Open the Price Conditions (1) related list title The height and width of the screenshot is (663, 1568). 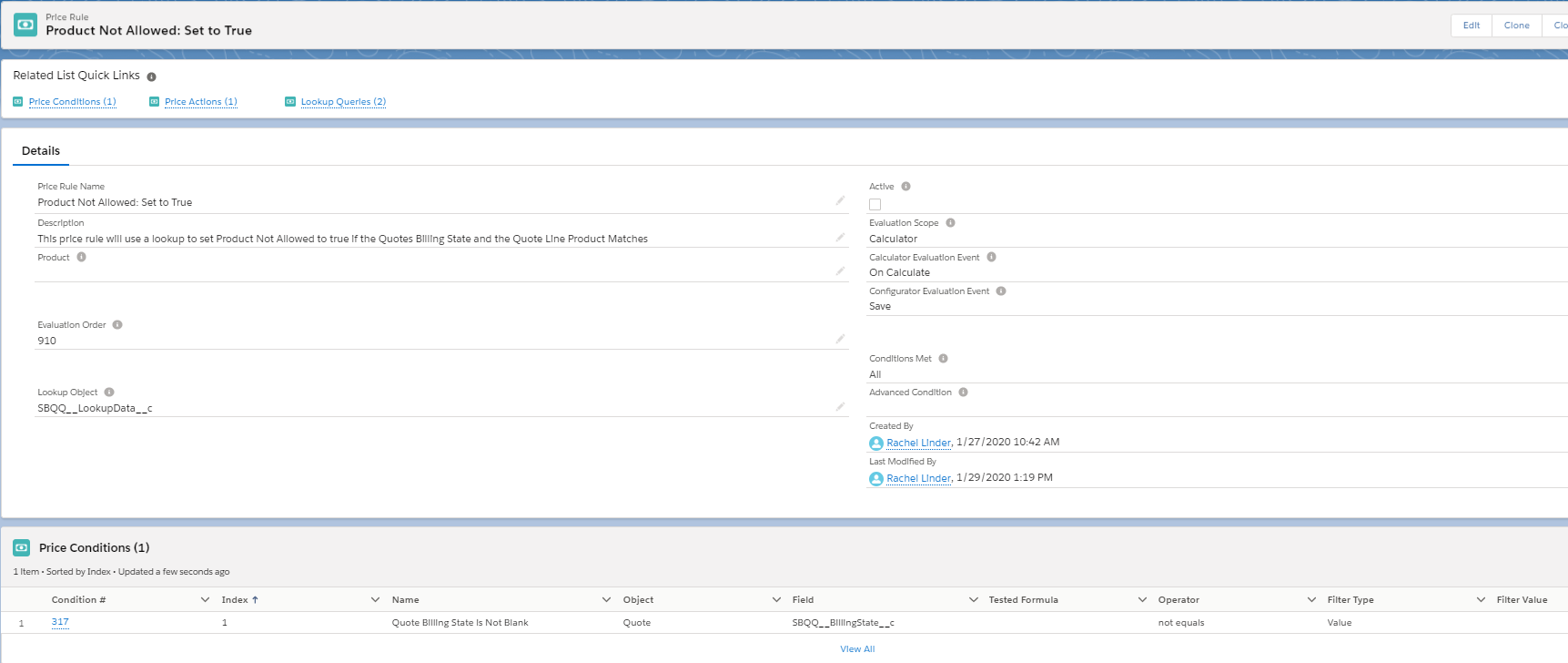tap(95, 547)
